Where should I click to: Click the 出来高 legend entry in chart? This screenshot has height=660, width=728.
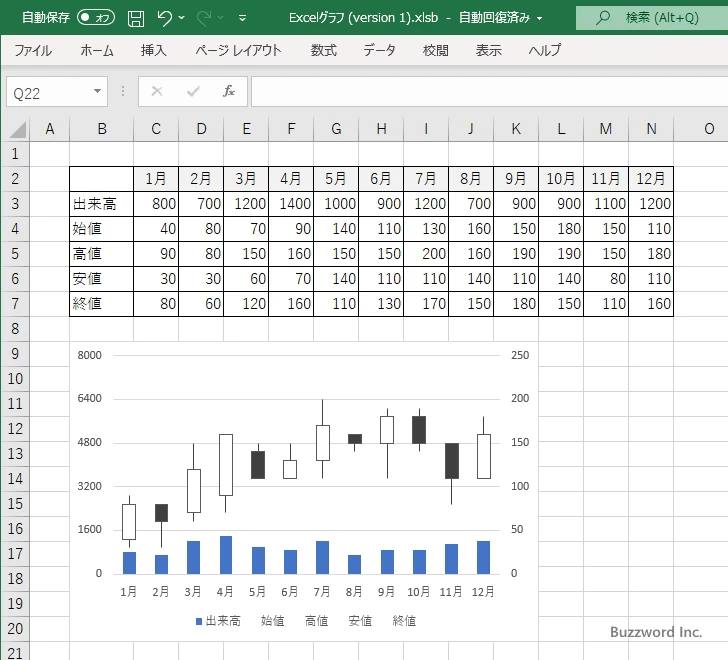tap(218, 621)
